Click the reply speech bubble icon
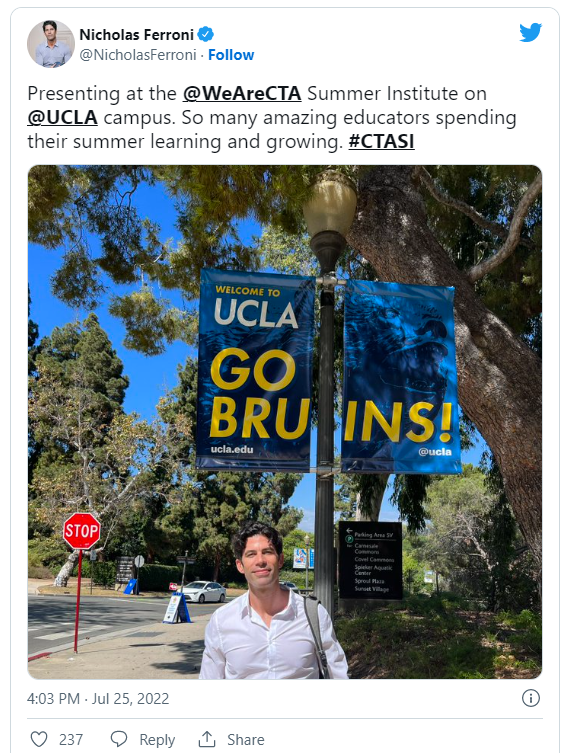 tap(119, 739)
